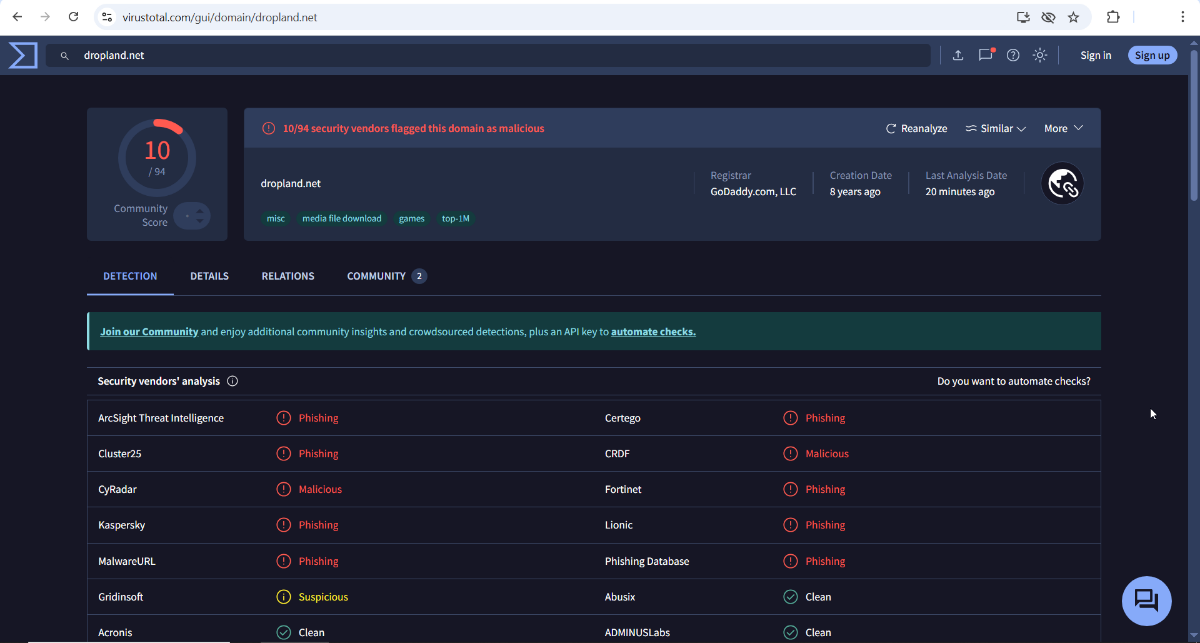Click the misc tag
This screenshot has width=1200, height=643.
coord(275,218)
